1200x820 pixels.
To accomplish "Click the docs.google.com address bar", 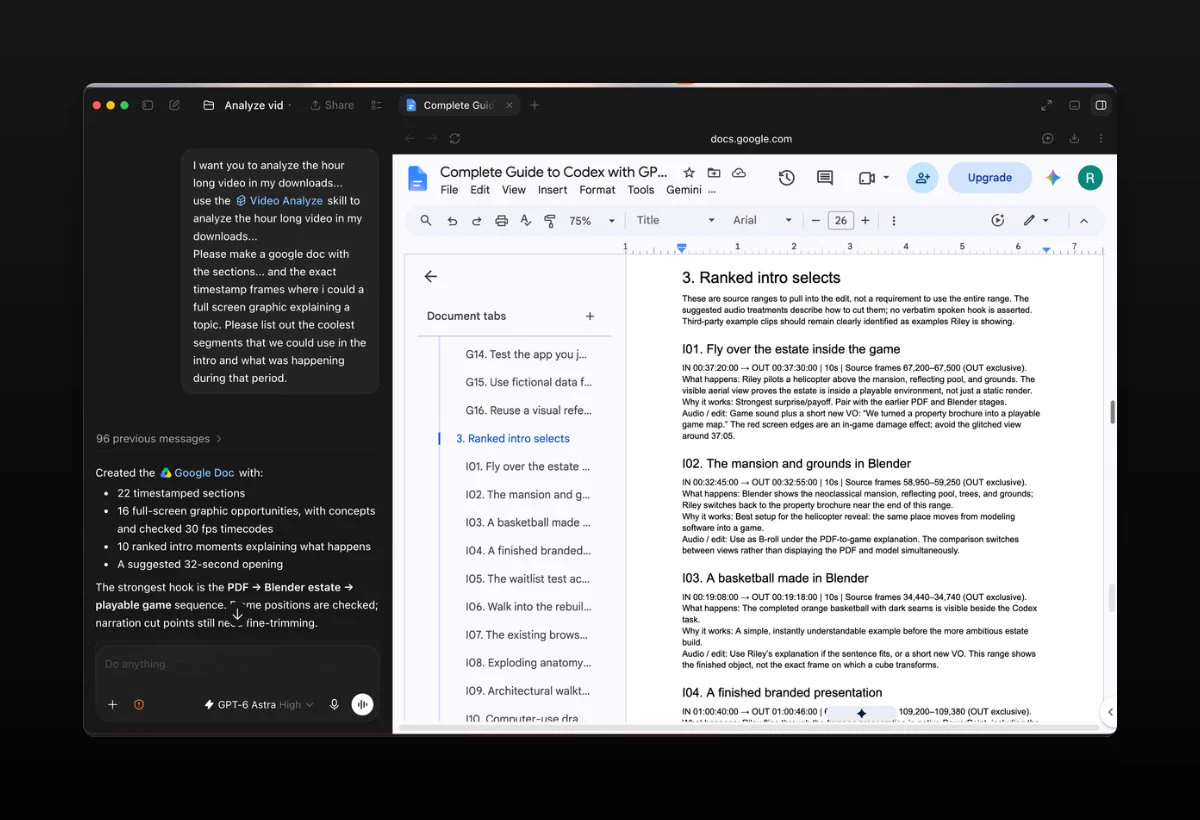I will click(x=751, y=139).
